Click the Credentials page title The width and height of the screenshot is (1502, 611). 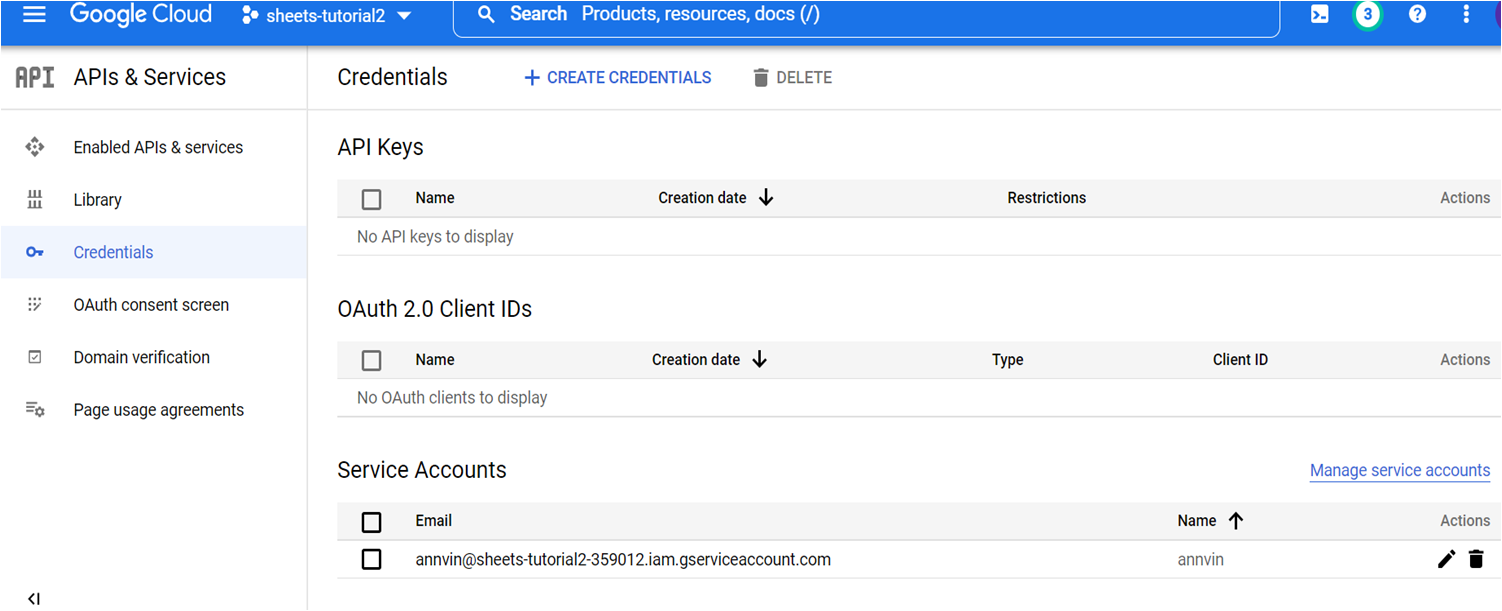tap(393, 77)
